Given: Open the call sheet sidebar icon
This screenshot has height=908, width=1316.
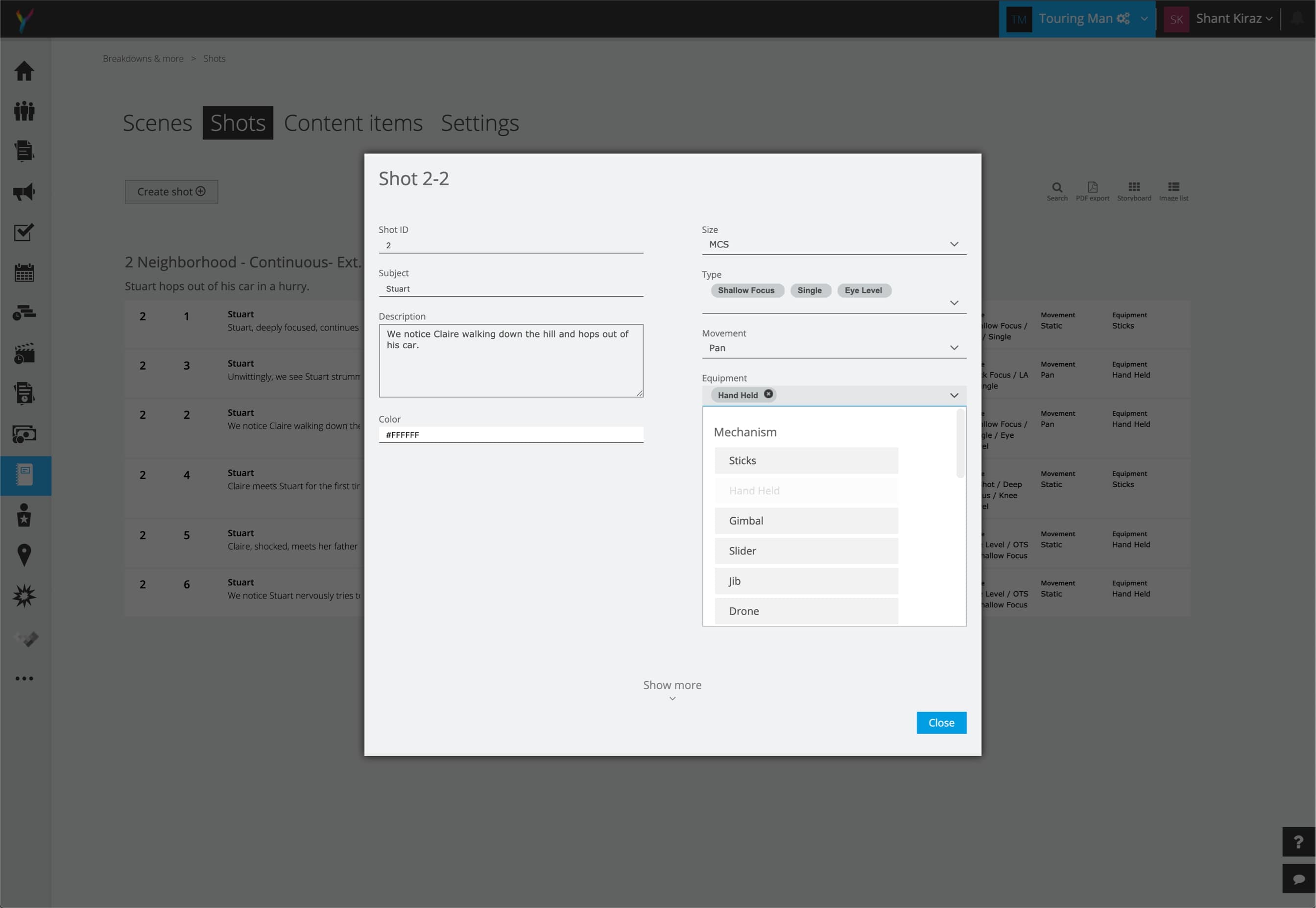Looking at the screenshot, I should (24, 393).
